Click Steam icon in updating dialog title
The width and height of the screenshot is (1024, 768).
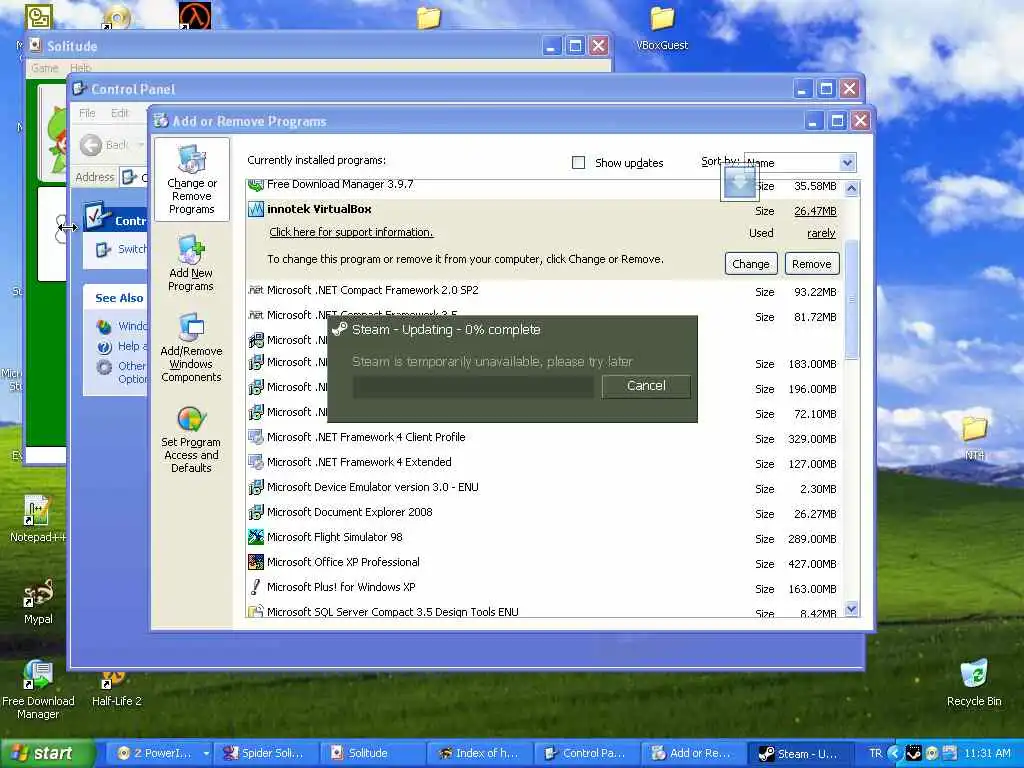click(x=339, y=329)
